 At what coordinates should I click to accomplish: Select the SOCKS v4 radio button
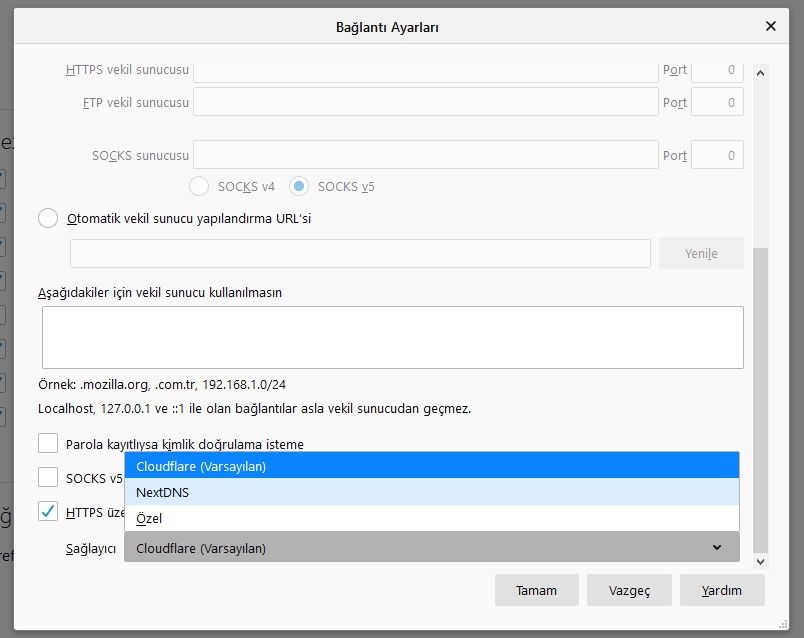[x=198, y=186]
